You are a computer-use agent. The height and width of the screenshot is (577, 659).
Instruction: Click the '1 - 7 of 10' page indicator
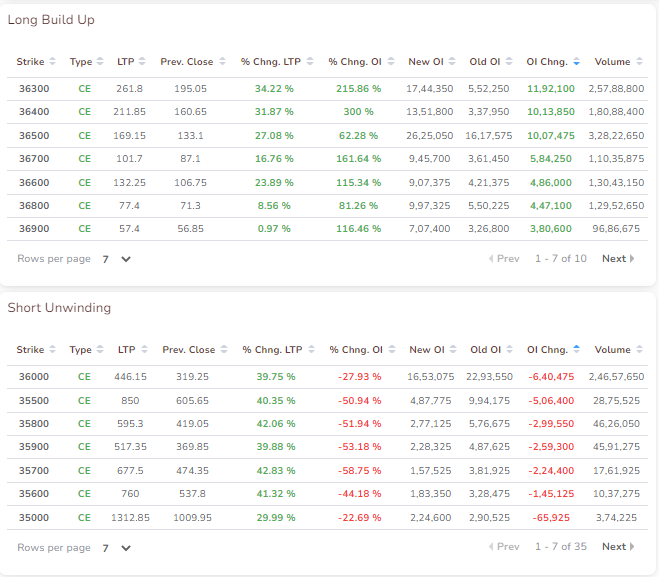pyautogui.click(x=561, y=258)
